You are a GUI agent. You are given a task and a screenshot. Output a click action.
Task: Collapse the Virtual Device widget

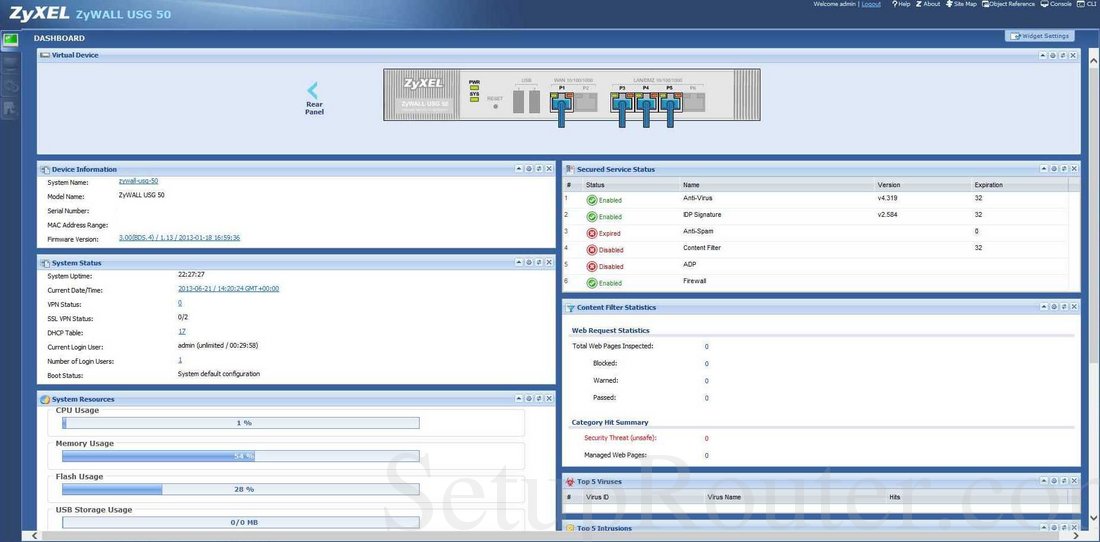click(1043, 55)
